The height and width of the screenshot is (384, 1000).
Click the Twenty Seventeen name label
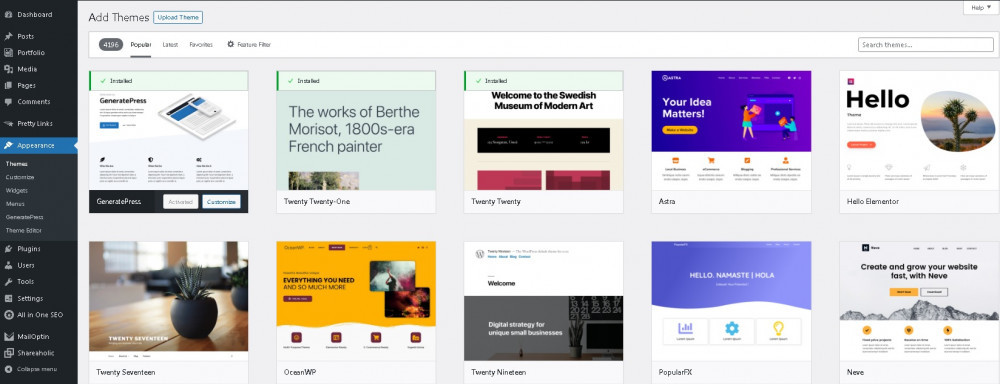(126, 372)
